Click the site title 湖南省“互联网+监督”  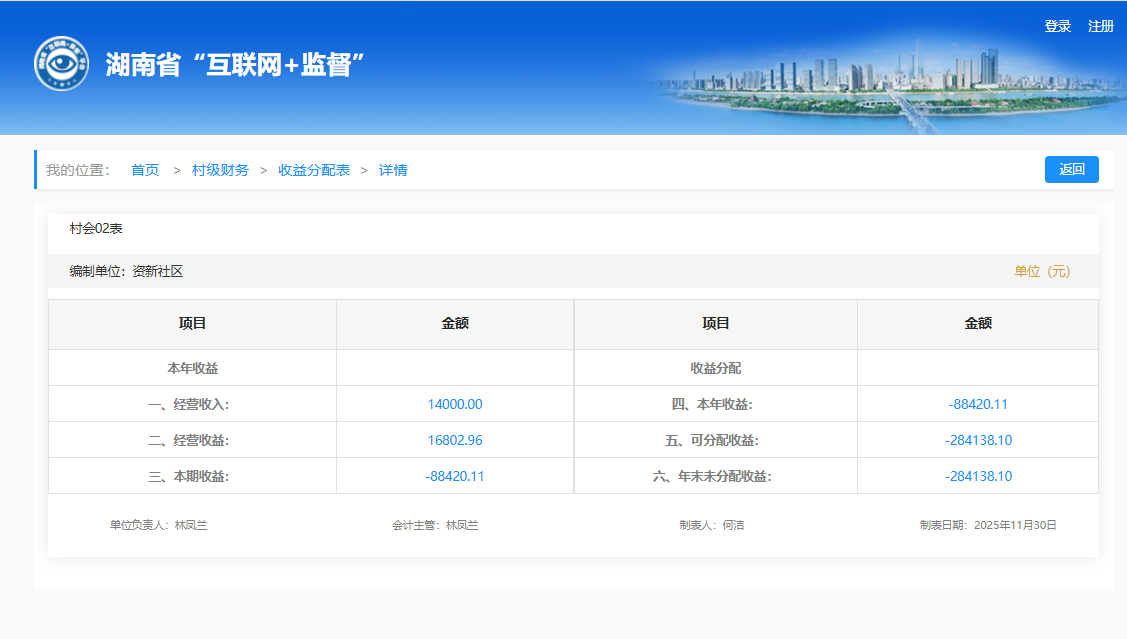pyautogui.click(x=234, y=65)
